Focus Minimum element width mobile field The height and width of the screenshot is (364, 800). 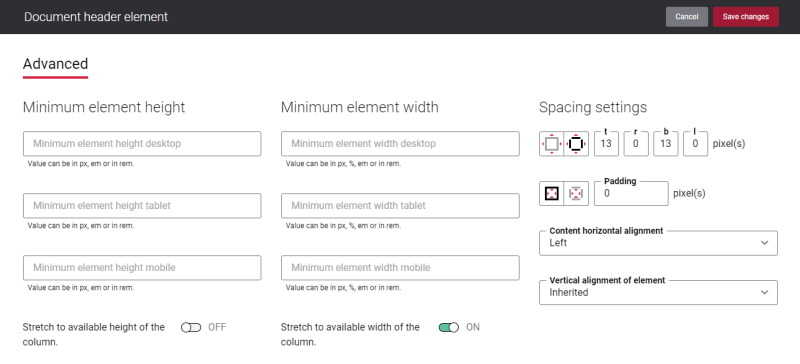(x=400, y=268)
